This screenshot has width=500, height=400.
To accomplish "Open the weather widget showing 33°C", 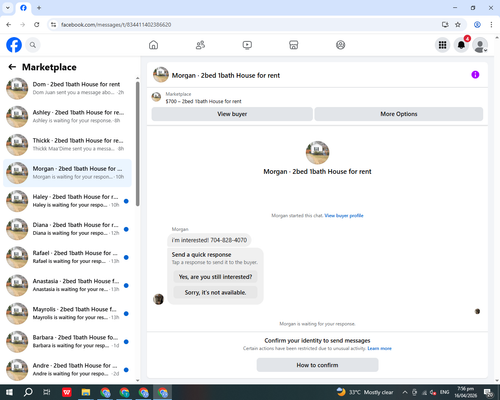I will (x=365, y=392).
